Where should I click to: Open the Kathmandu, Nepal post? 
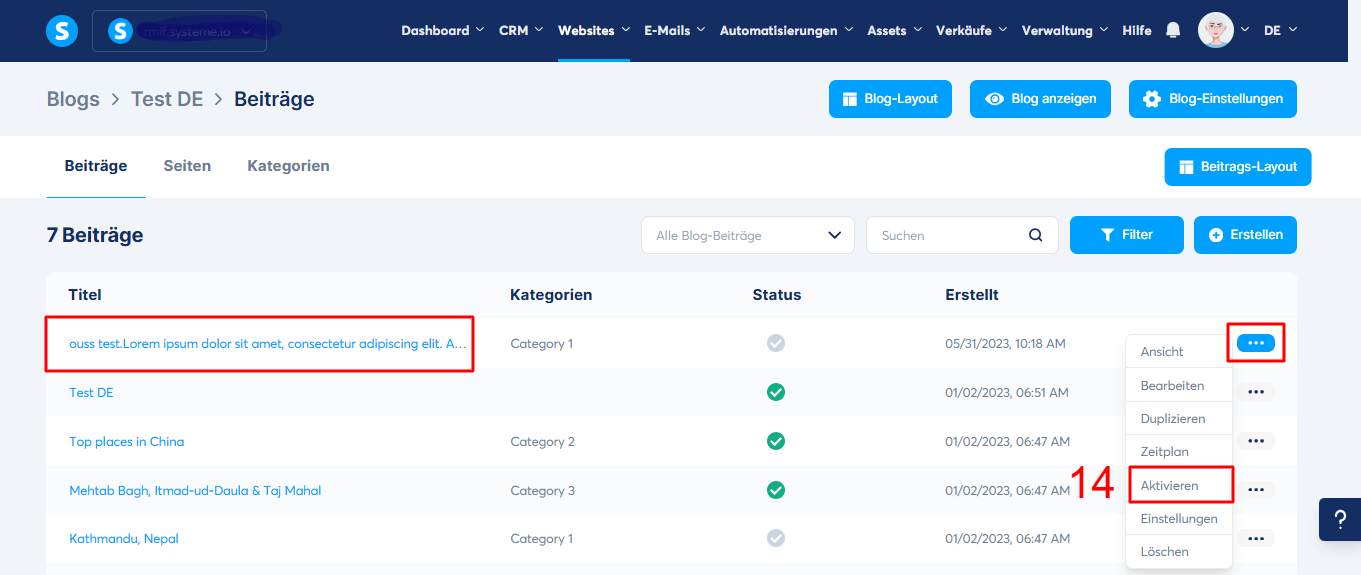[x=124, y=538]
